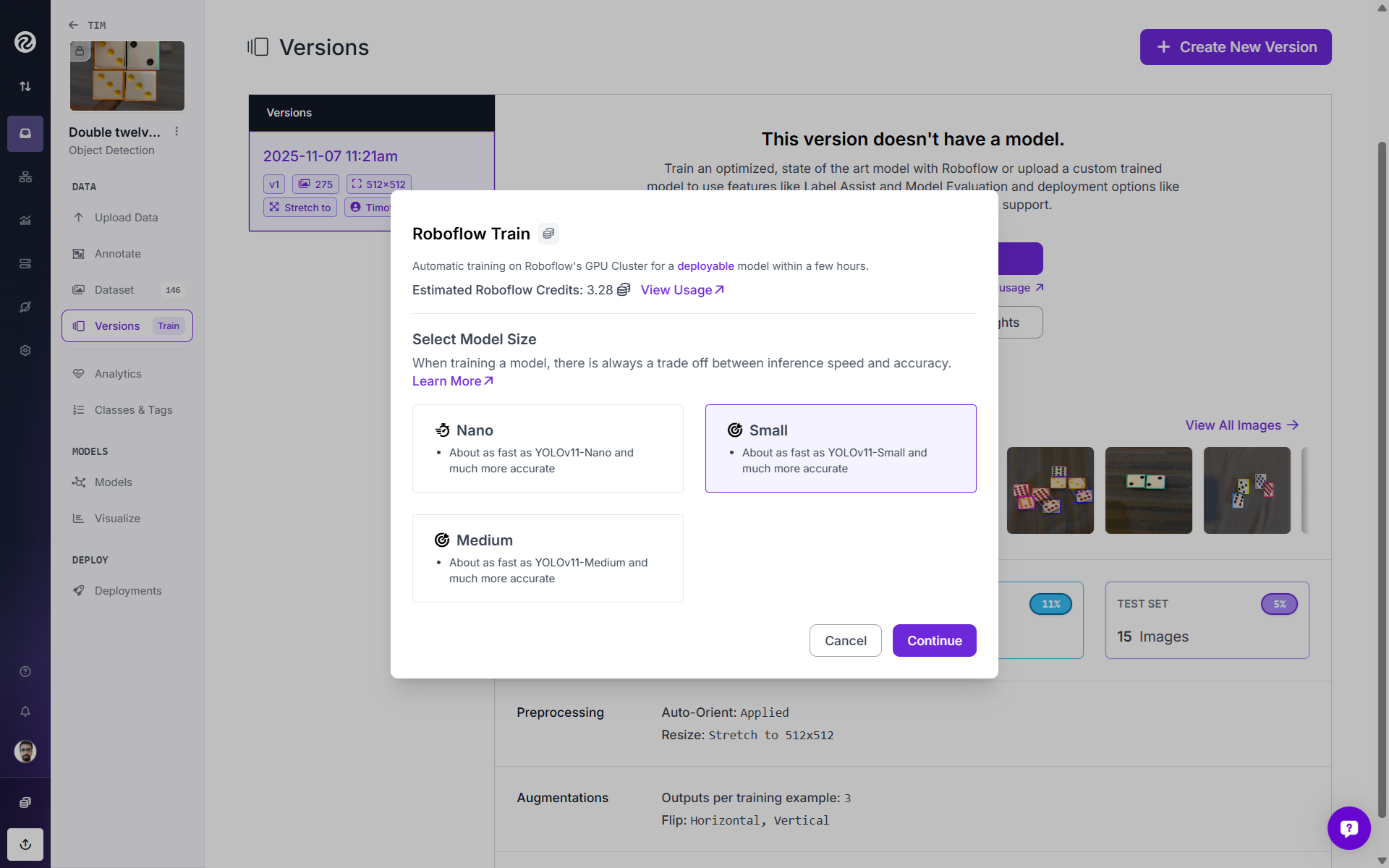Open the Analytics menu item

coord(118,374)
